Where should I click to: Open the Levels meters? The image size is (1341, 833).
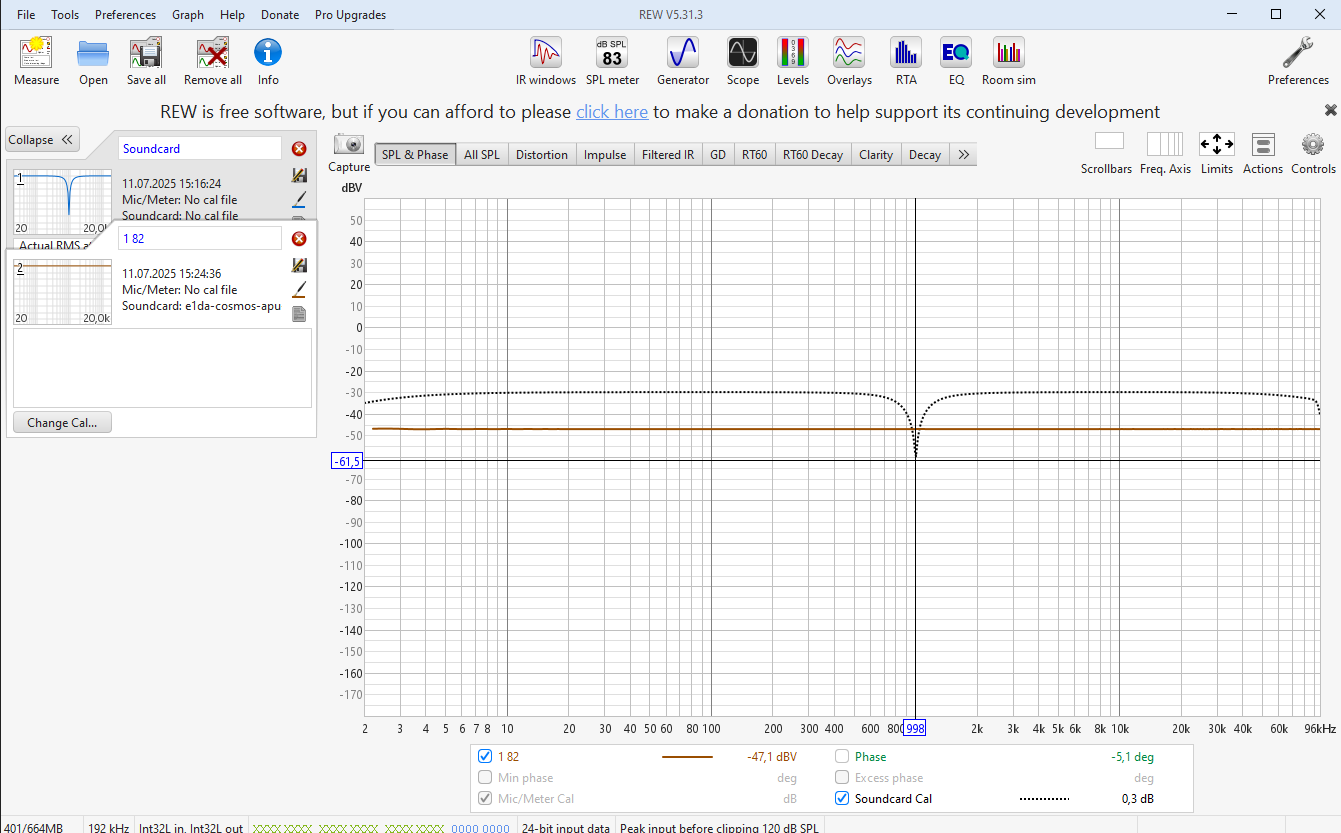coord(793,61)
